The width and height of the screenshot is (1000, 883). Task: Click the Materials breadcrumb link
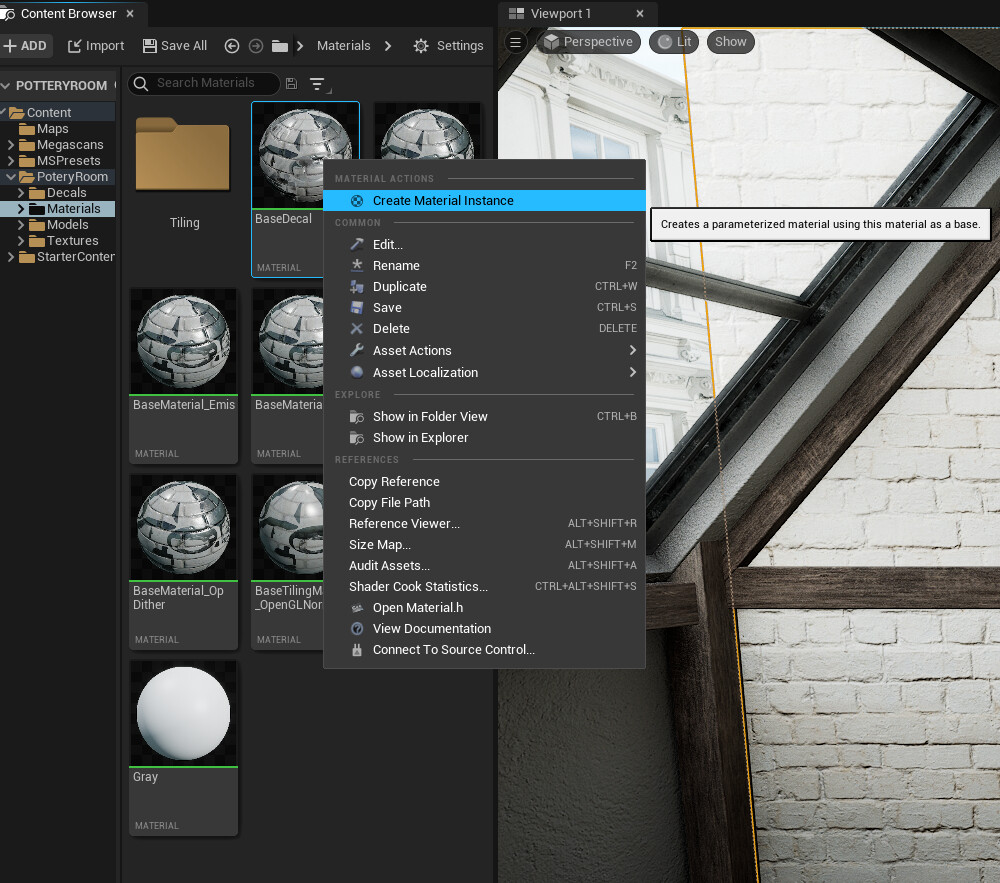coord(344,45)
